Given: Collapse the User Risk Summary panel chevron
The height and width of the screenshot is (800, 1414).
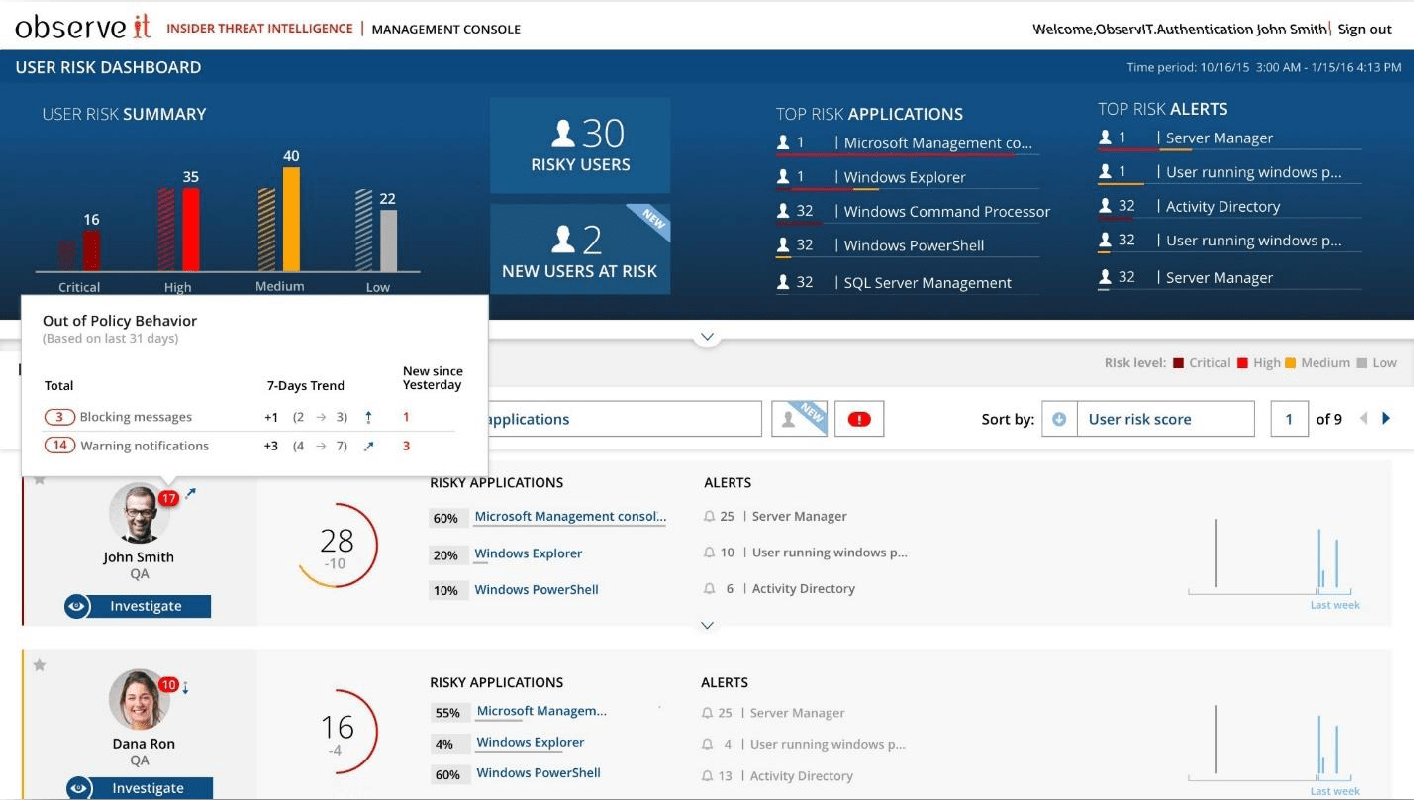Looking at the screenshot, I should click(707, 338).
